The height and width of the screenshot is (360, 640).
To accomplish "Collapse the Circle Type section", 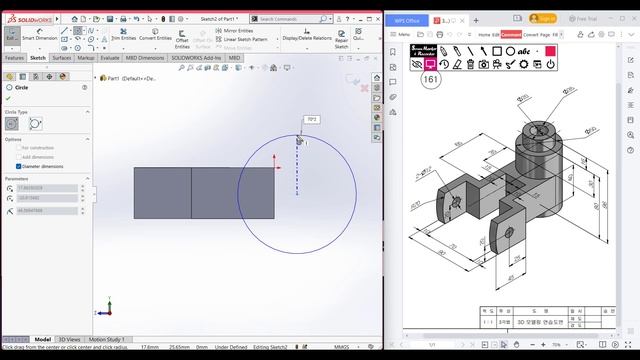I will click(x=87, y=112).
